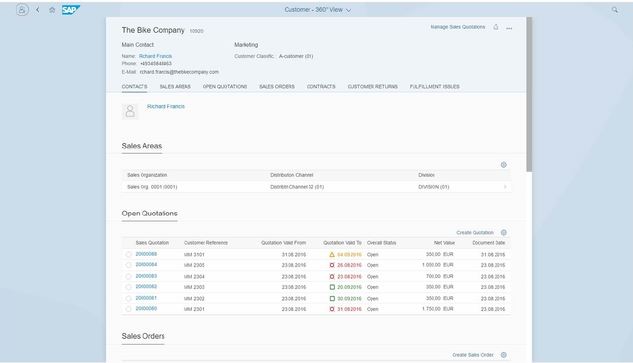Click net value 1.750,00 EUR cell
The image size is (633, 363).
pos(438,309)
